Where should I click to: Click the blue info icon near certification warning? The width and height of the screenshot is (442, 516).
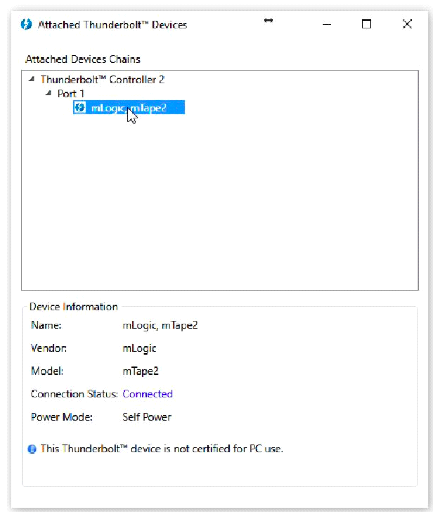pos(32,449)
